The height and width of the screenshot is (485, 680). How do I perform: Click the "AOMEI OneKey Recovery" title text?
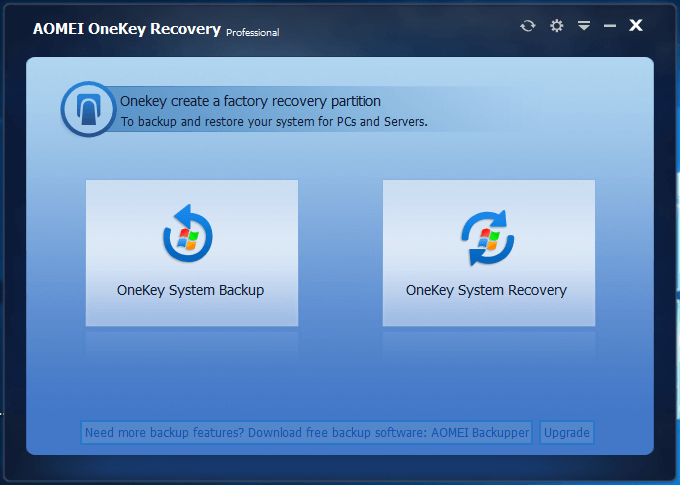[127, 29]
